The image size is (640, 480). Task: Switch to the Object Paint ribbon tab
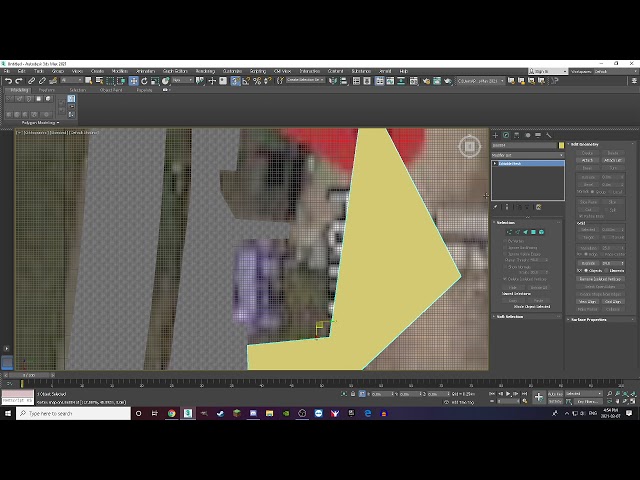[x=111, y=90]
